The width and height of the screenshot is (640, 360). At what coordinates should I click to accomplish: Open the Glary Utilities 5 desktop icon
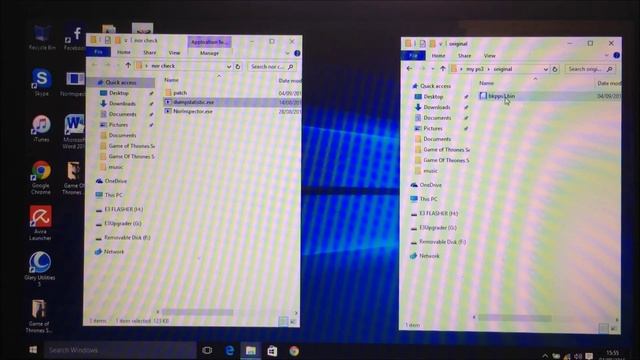click(40, 269)
